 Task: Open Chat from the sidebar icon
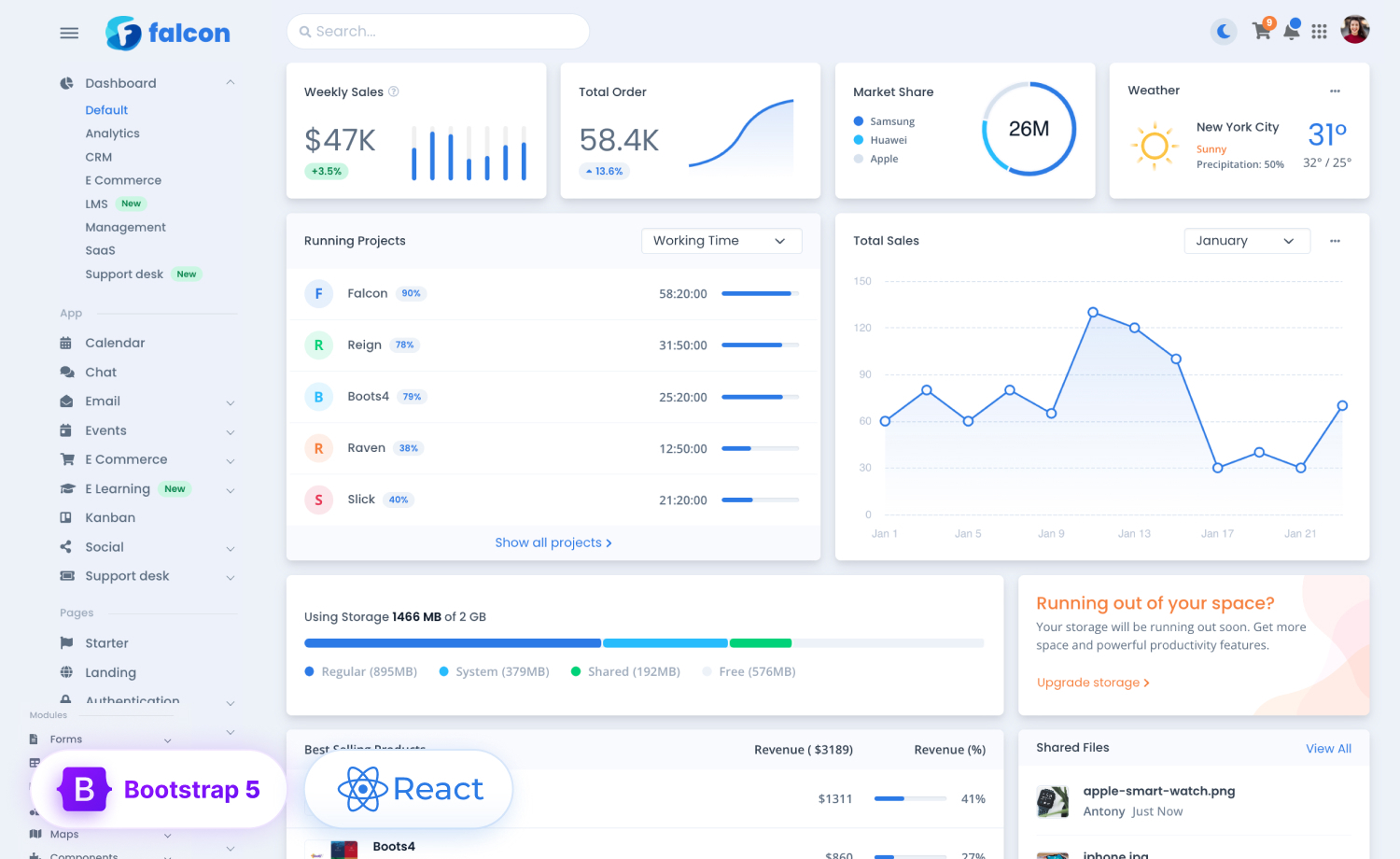[67, 372]
